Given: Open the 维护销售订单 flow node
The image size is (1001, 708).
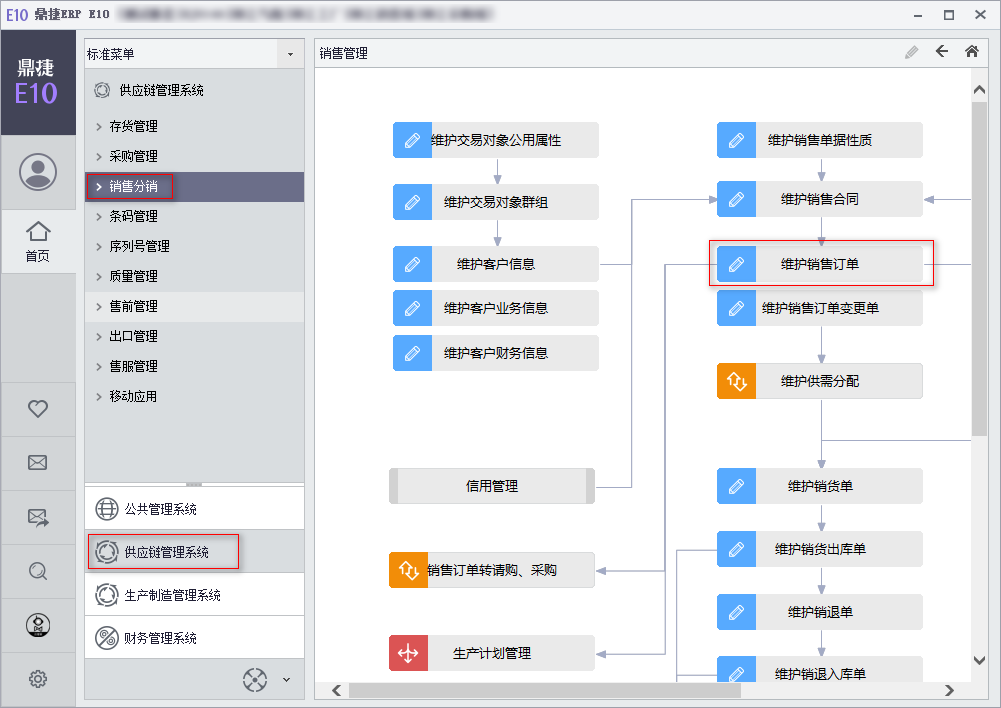Looking at the screenshot, I should coord(819,264).
